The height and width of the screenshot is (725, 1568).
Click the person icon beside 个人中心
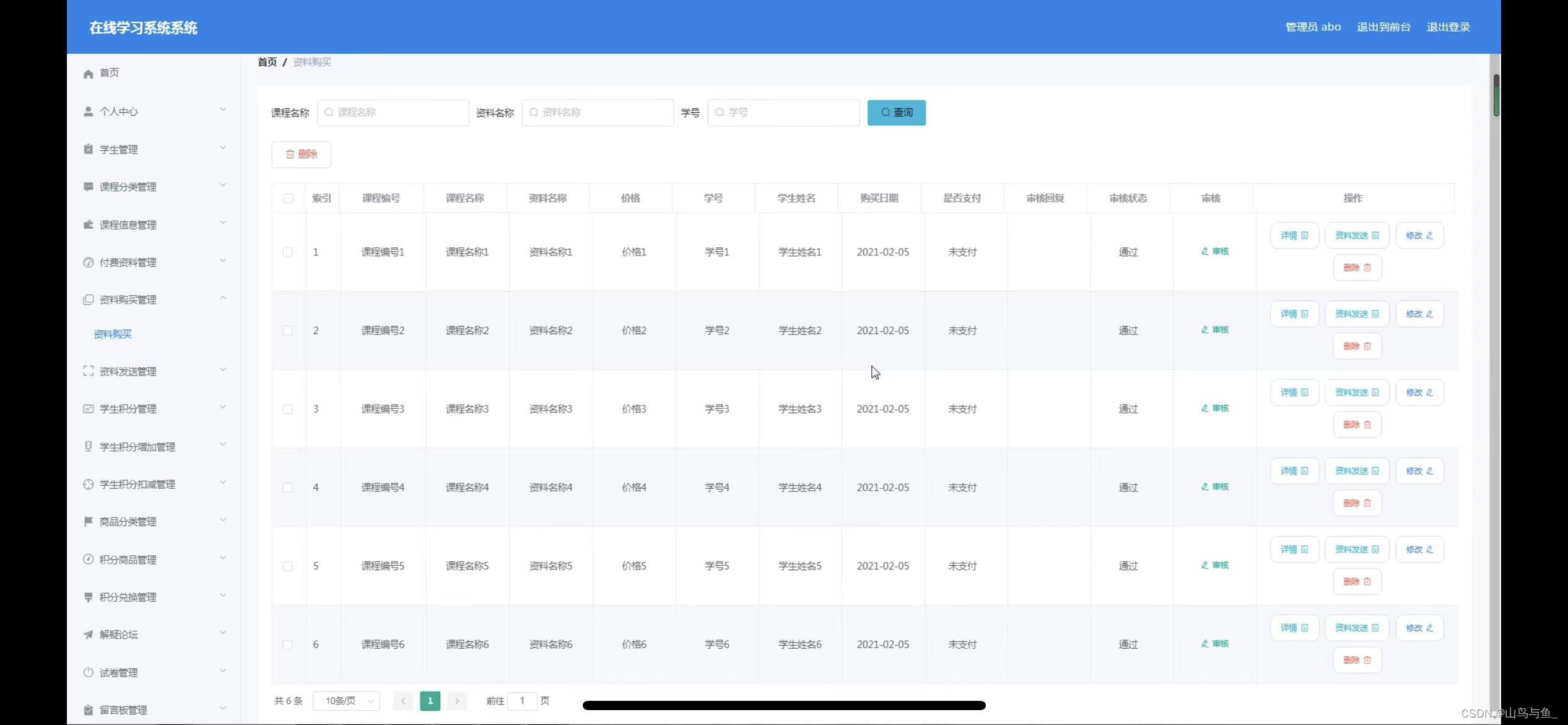coord(88,112)
